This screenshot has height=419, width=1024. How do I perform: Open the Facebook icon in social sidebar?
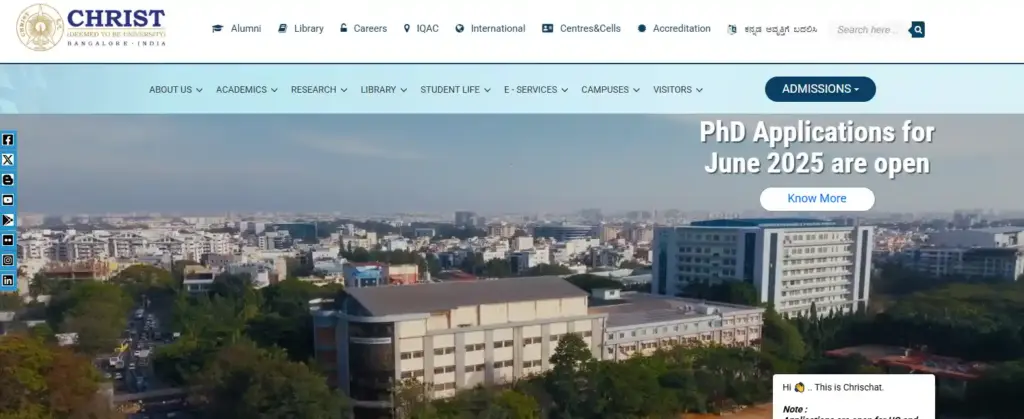[8, 140]
